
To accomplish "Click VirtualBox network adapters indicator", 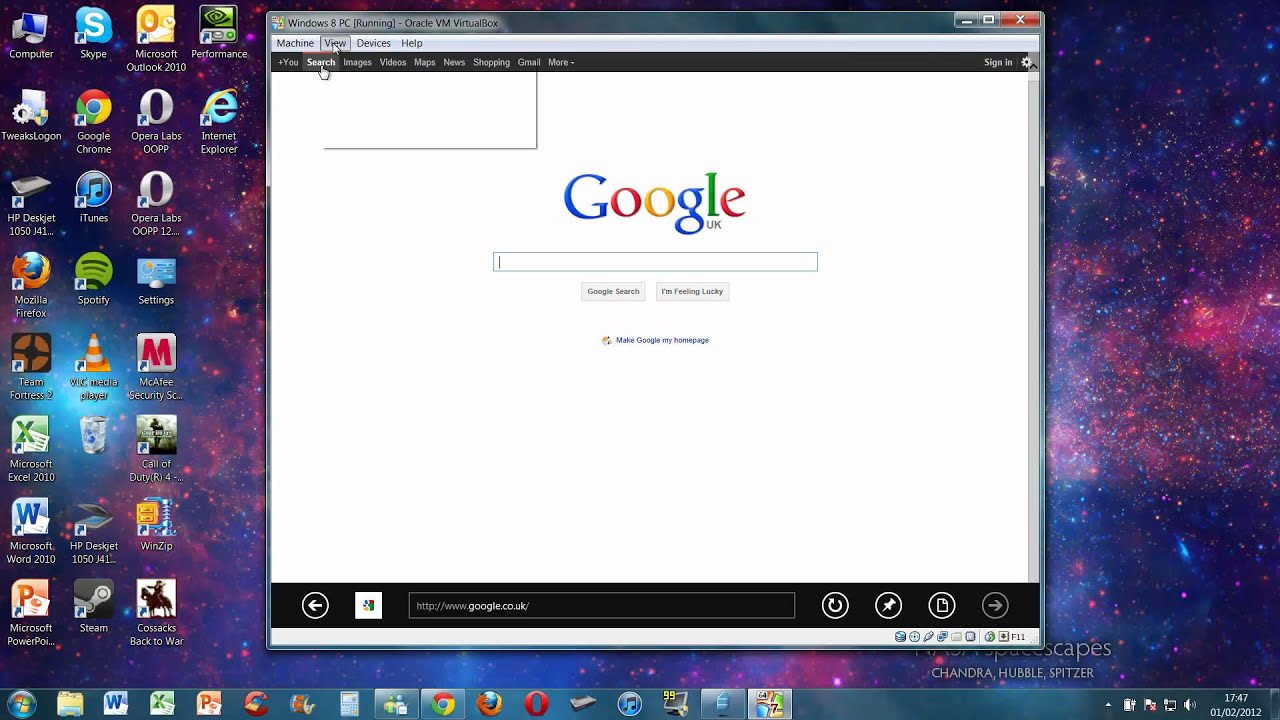I will click(x=942, y=637).
